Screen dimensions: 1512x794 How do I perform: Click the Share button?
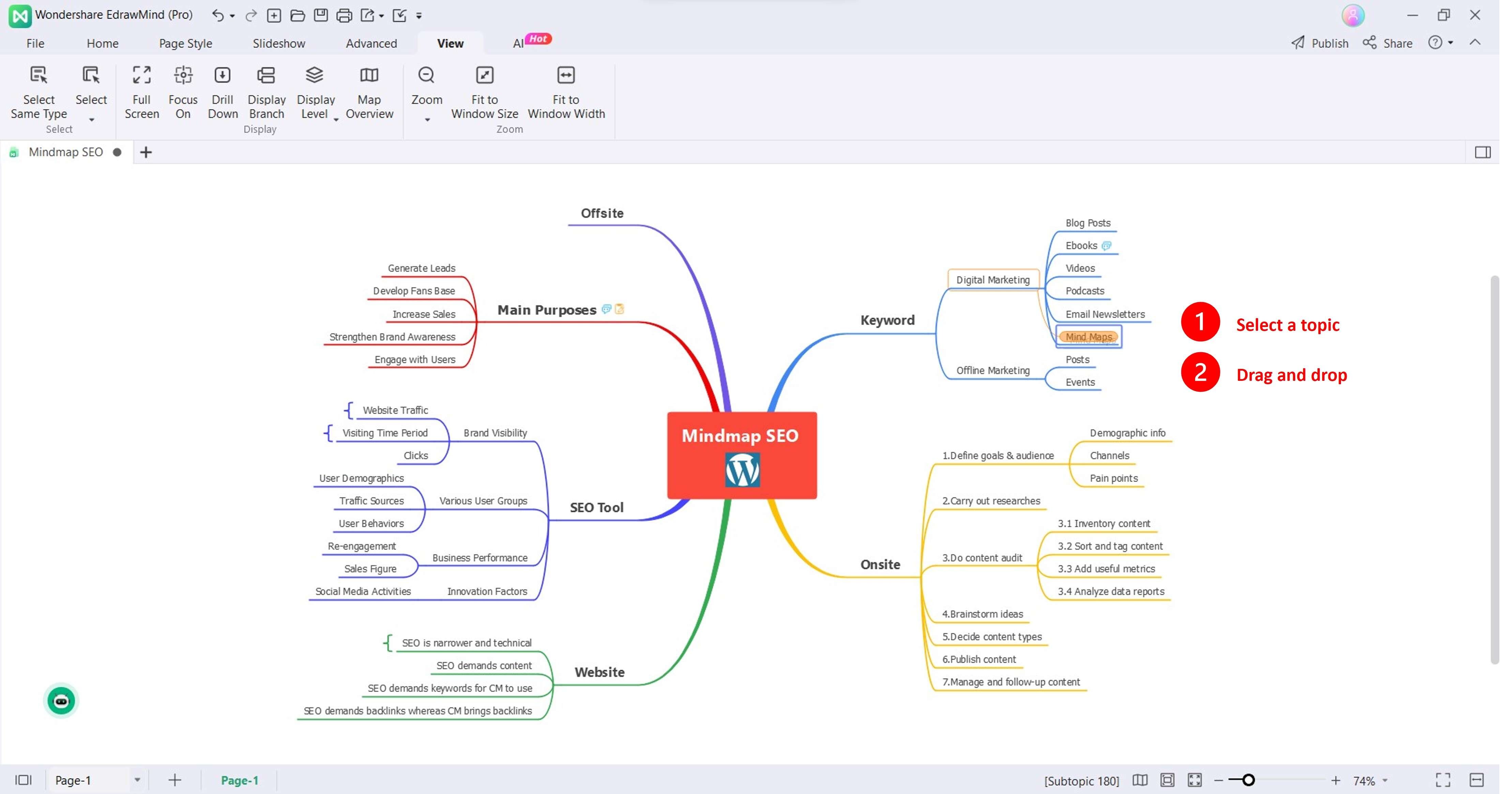(1388, 43)
